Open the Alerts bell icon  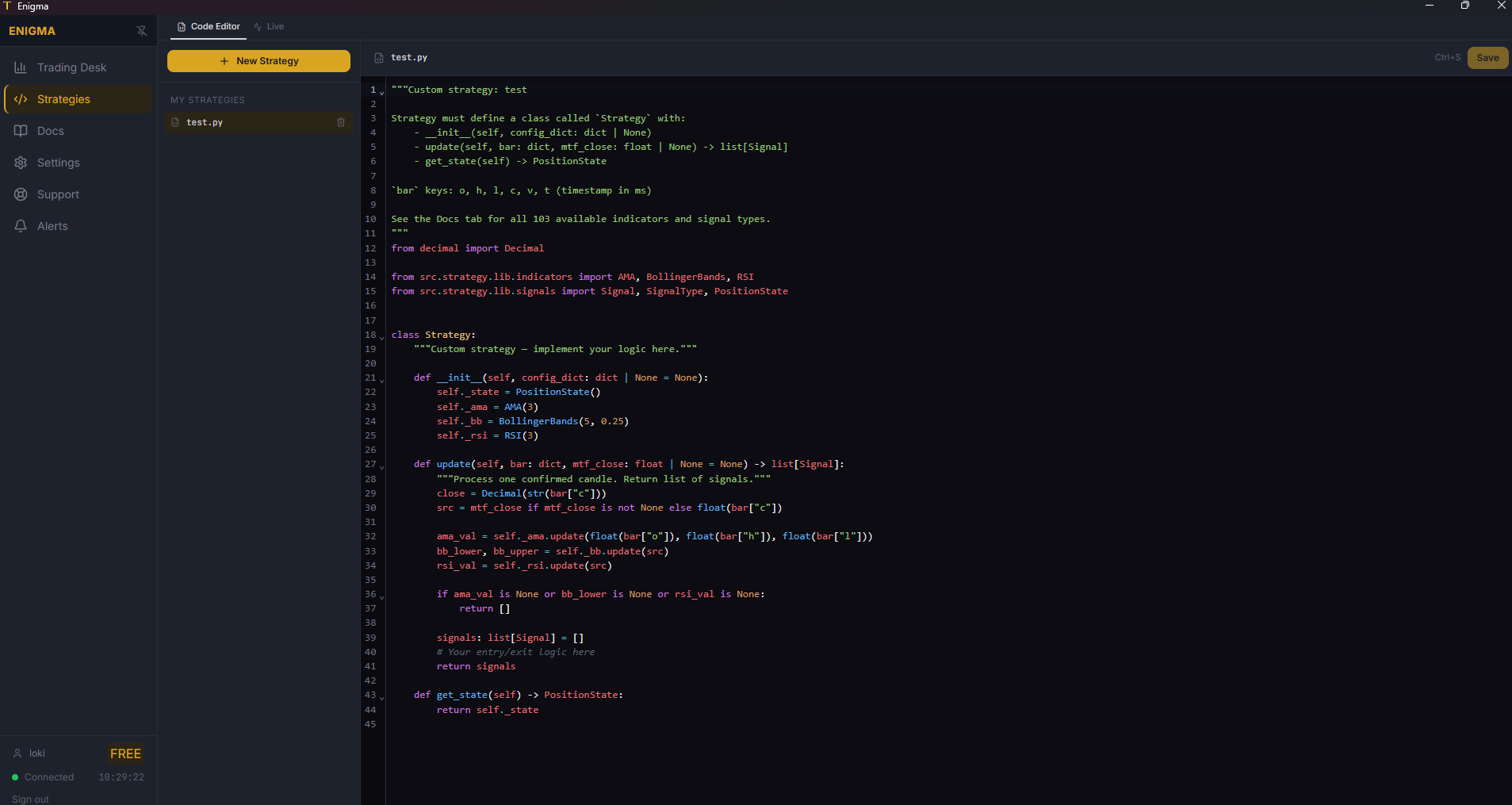tap(21, 225)
